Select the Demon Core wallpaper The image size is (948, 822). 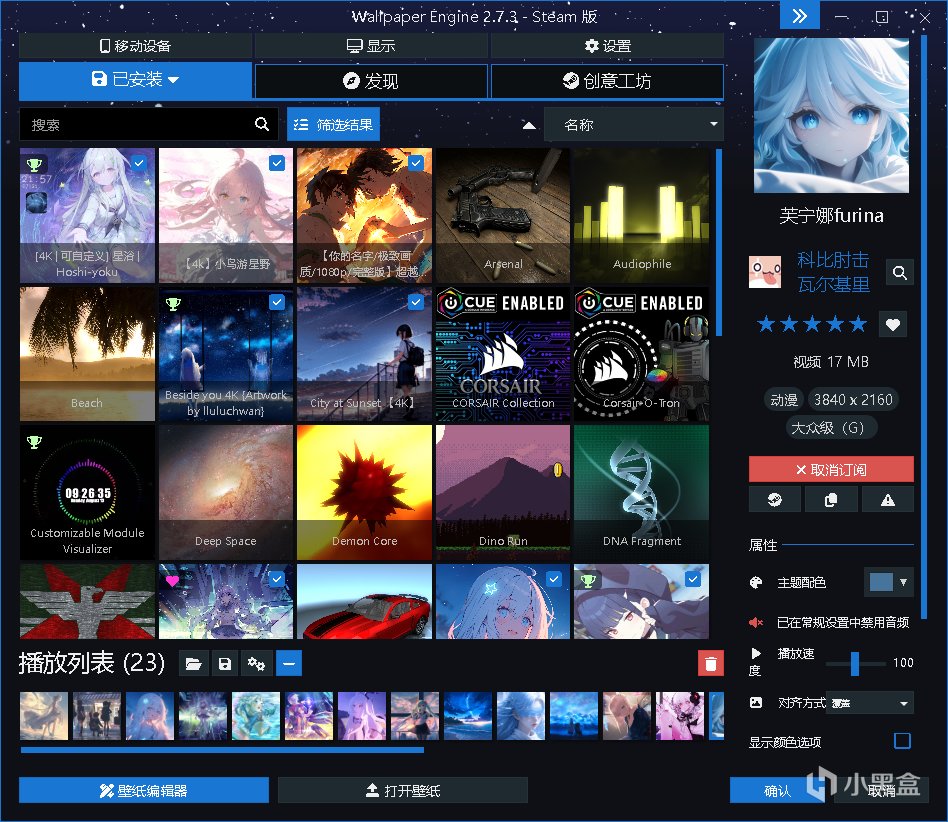pyautogui.click(x=365, y=493)
